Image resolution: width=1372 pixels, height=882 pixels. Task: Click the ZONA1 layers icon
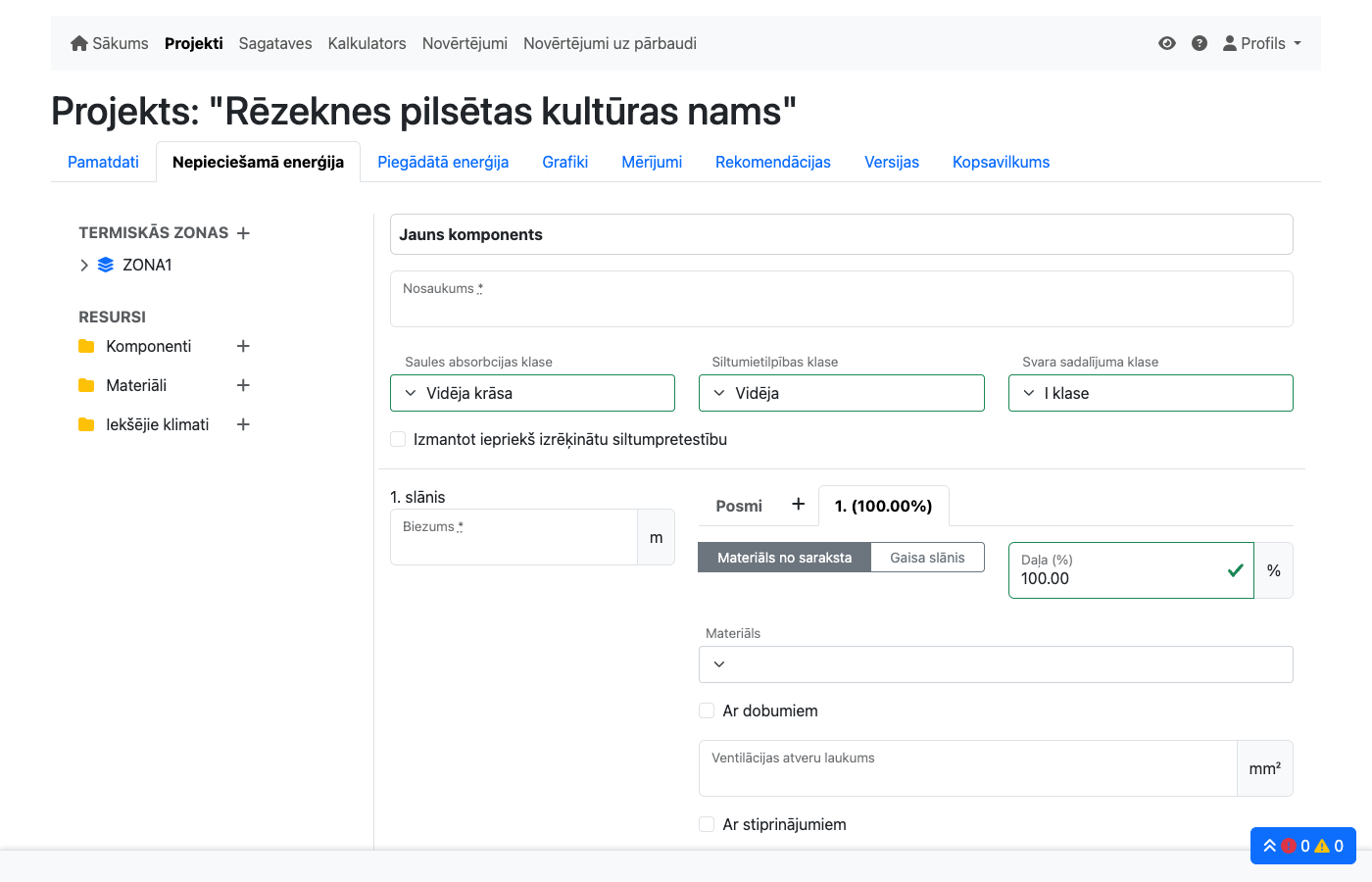point(106,265)
